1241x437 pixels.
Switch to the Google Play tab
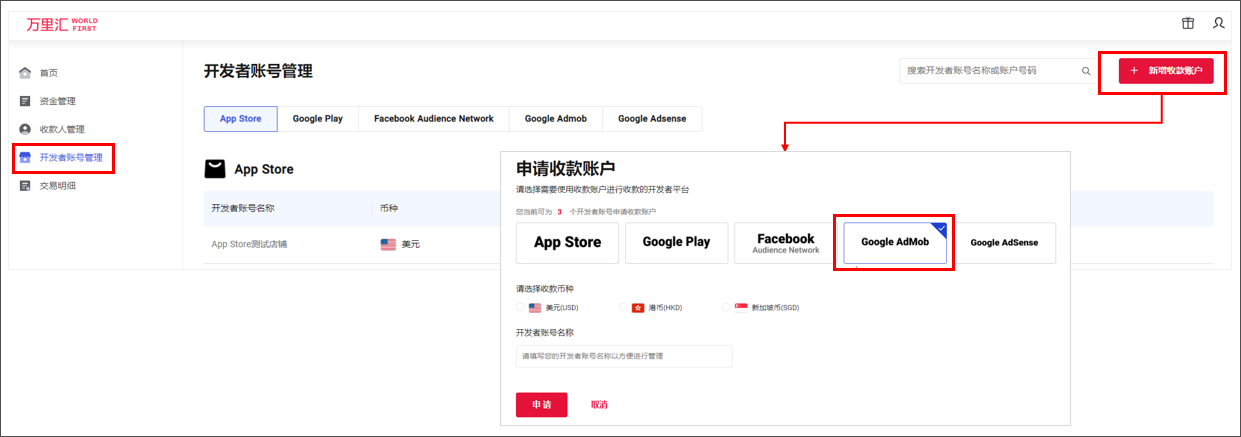coord(318,118)
